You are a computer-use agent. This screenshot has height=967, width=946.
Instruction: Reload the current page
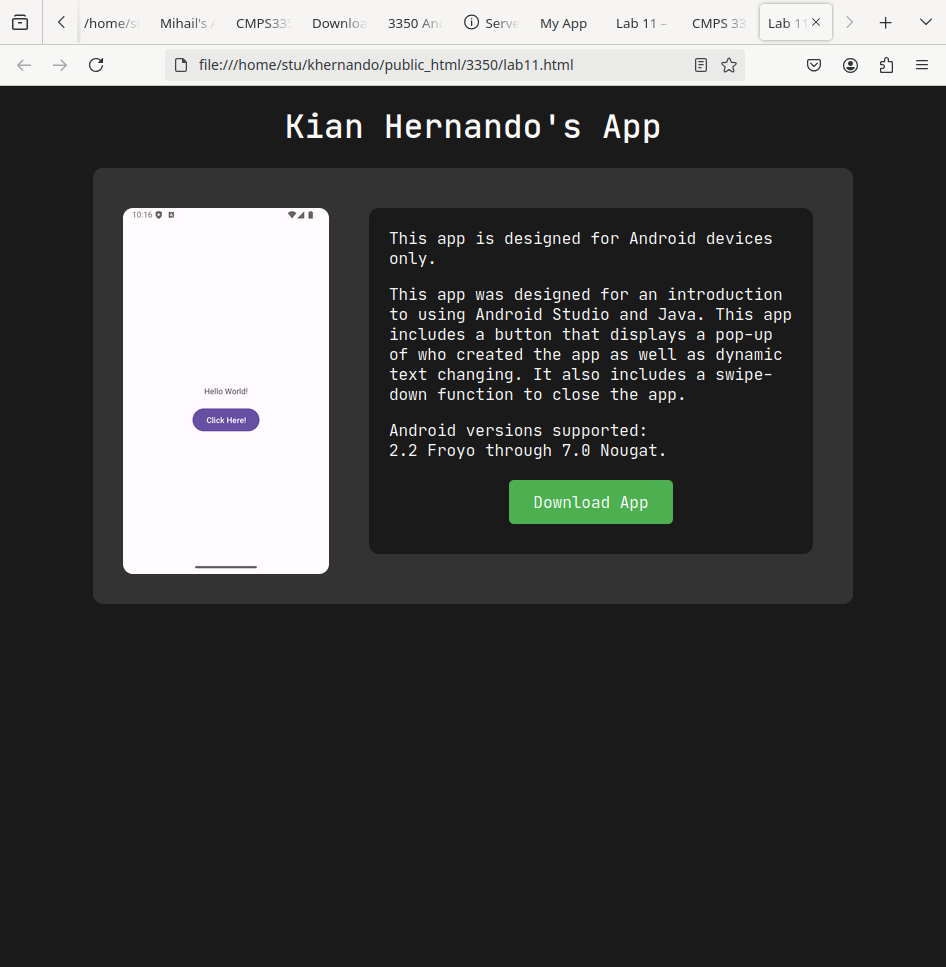pyautogui.click(x=96, y=65)
